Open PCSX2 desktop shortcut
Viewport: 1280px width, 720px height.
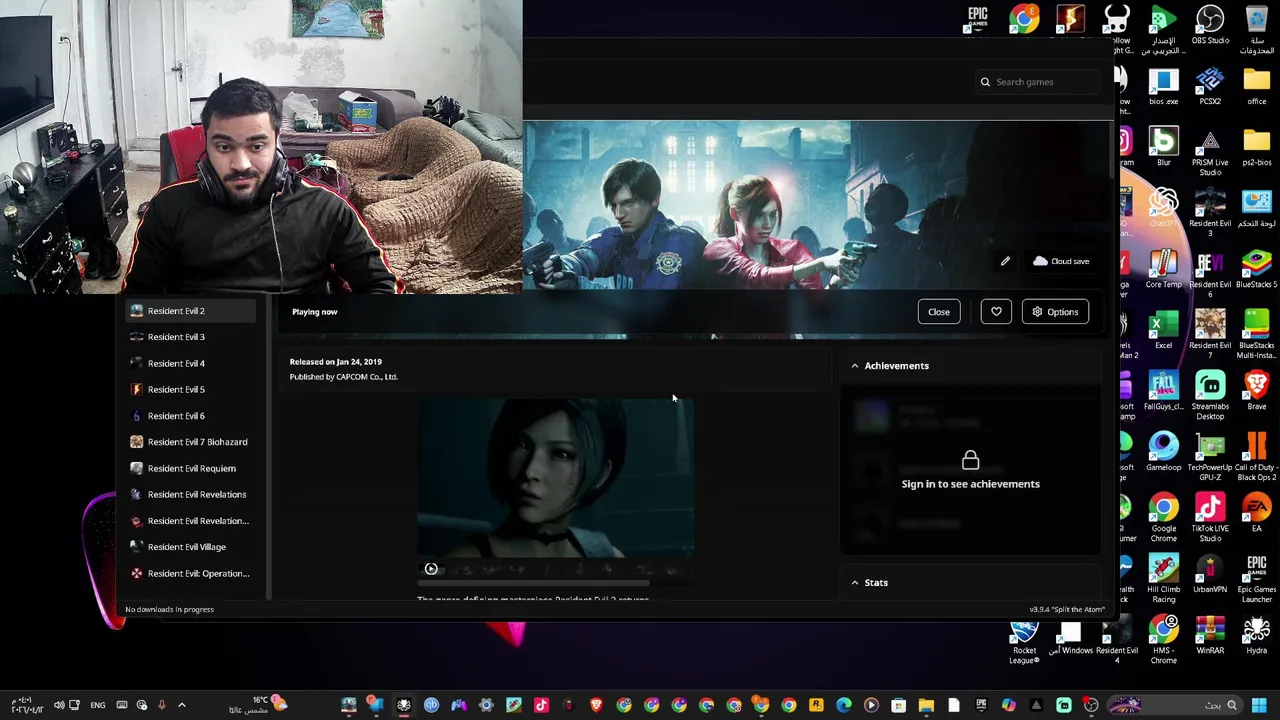click(x=1210, y=87)
